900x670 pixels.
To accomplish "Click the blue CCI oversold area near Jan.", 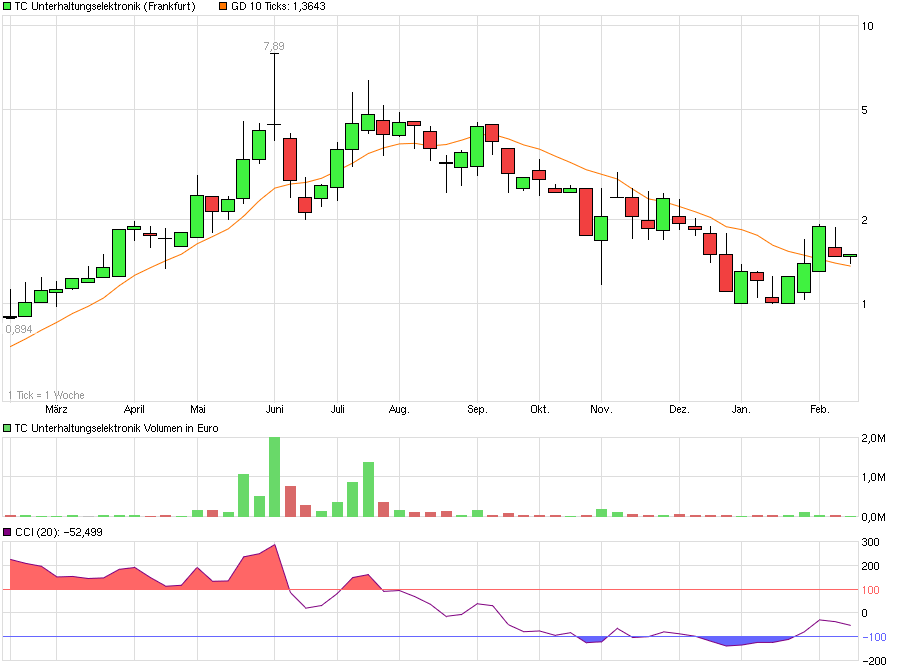I will pos(740,641).
